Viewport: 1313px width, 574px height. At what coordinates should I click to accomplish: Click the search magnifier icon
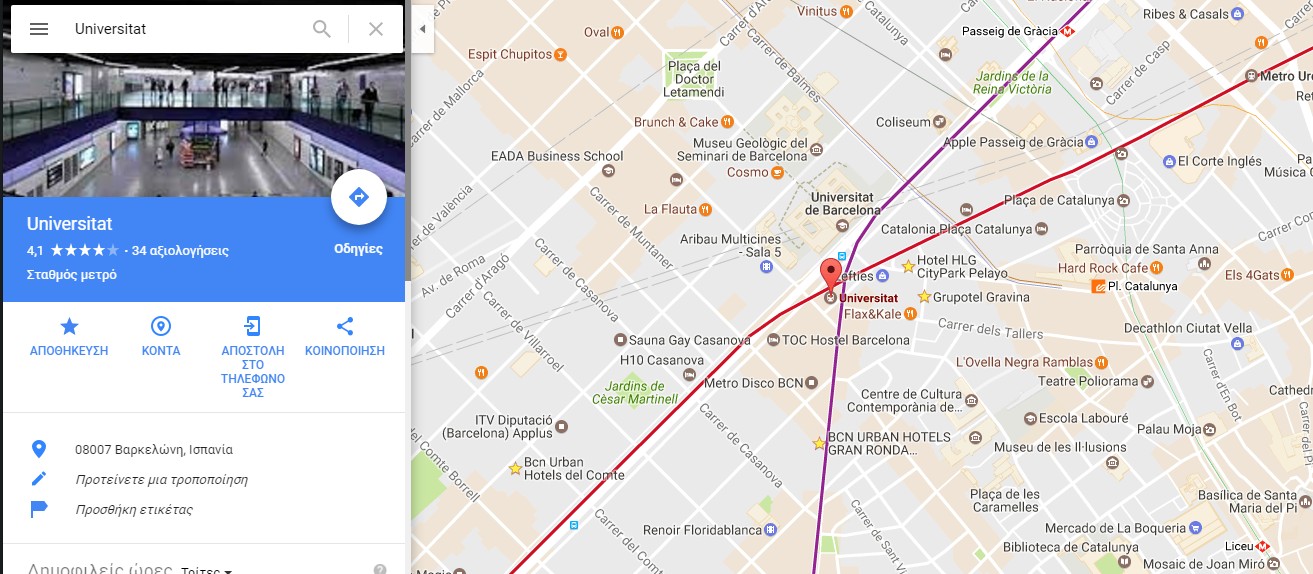(x=322, y=29)
